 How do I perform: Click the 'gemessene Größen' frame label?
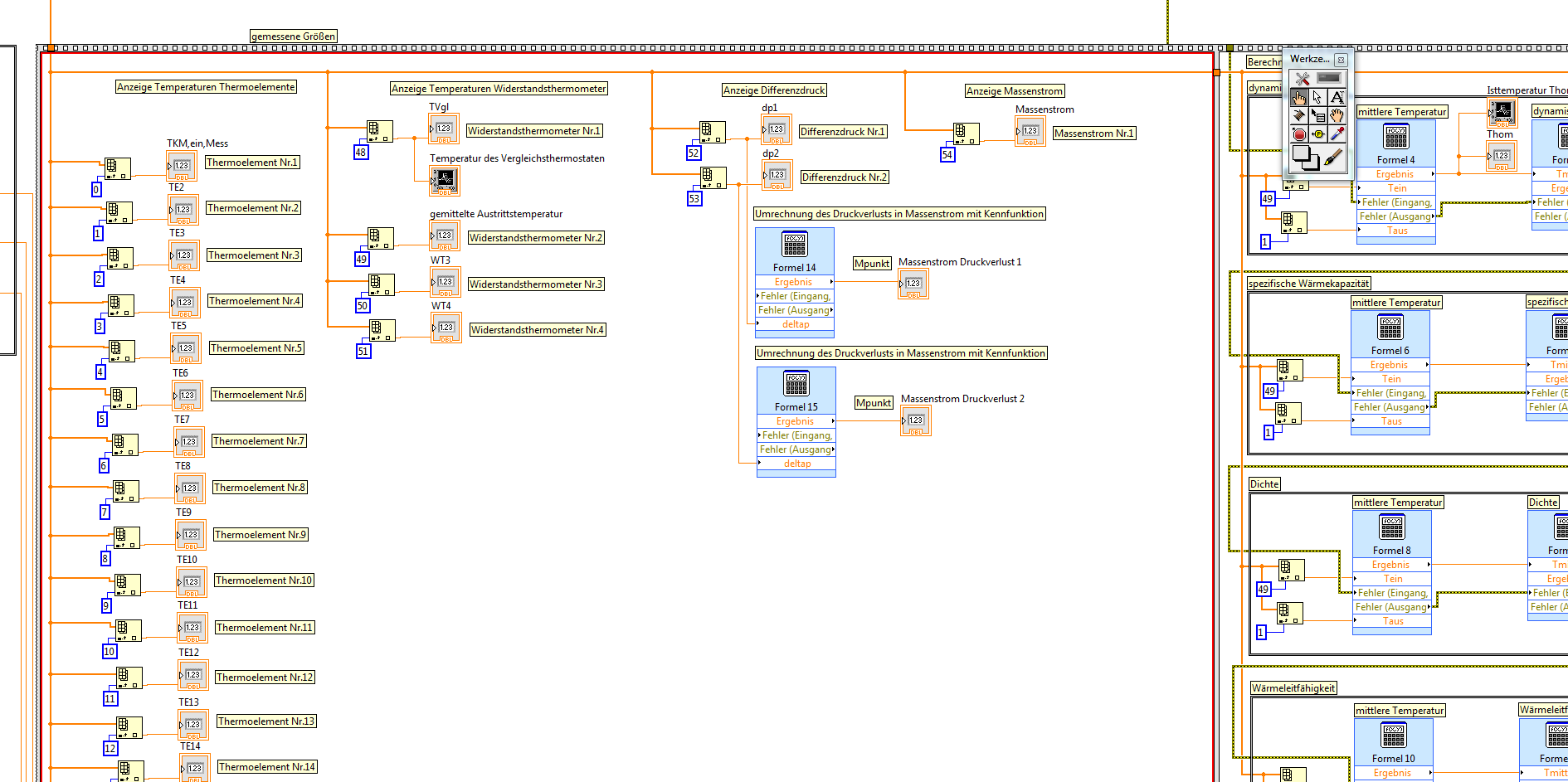294,36
